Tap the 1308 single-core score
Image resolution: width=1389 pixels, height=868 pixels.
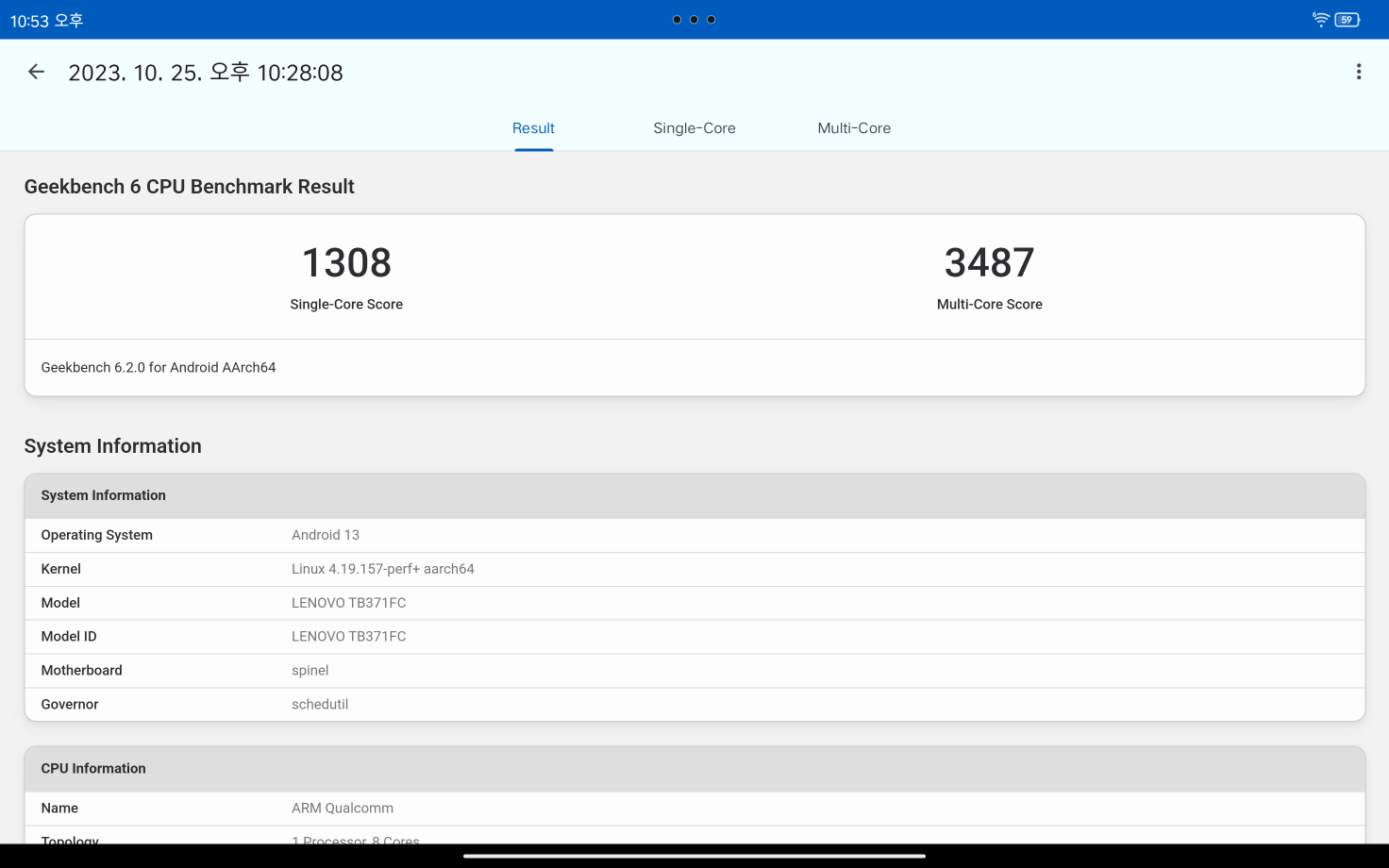point(346,262)
